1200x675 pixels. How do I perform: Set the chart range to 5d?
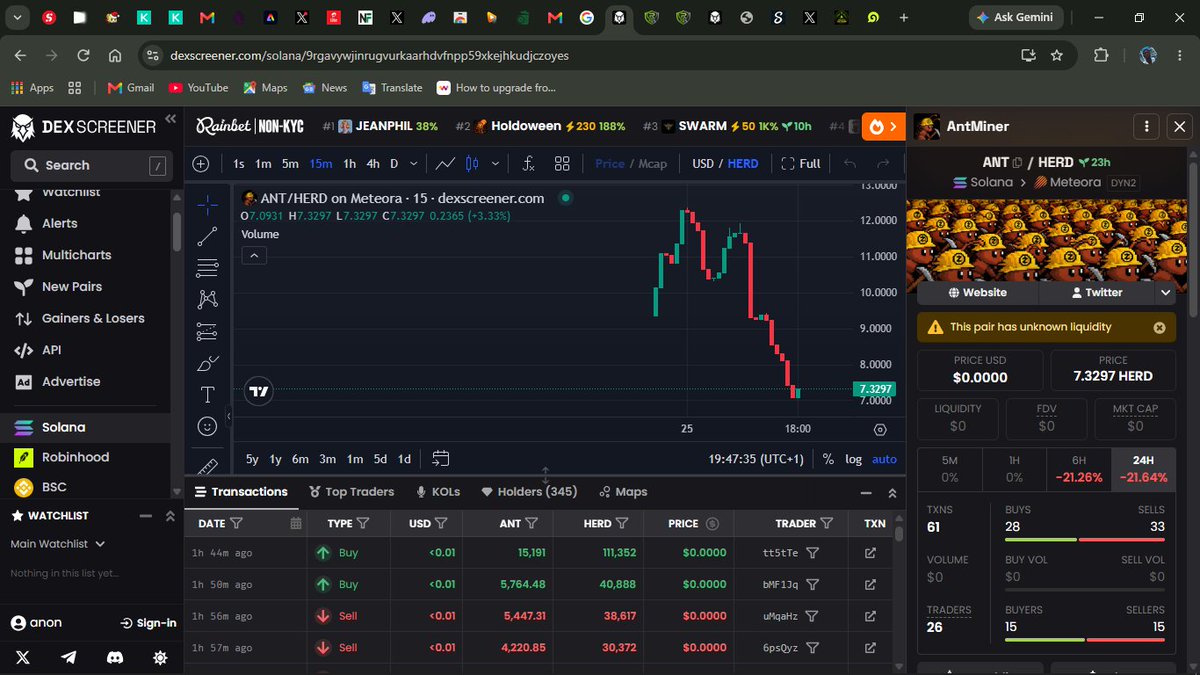coord(380,459)
